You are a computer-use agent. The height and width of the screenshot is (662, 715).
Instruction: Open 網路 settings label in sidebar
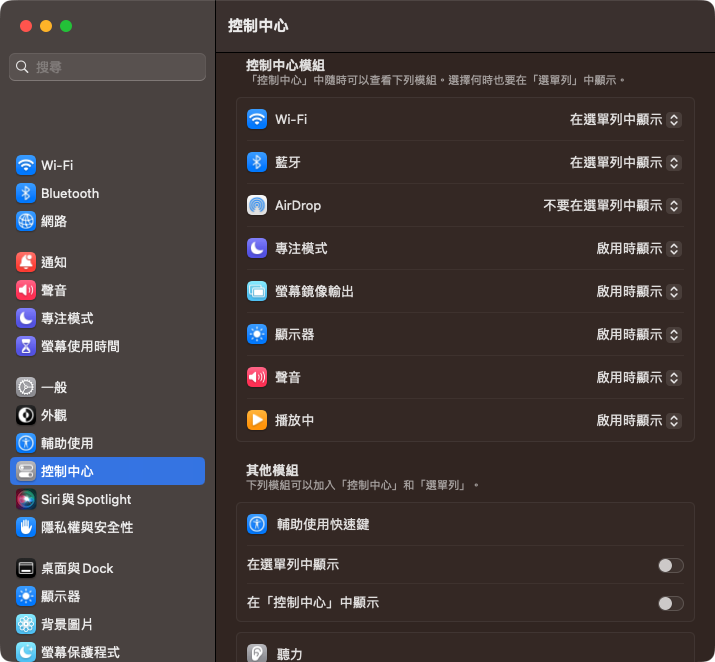click(x=54, y=221)
